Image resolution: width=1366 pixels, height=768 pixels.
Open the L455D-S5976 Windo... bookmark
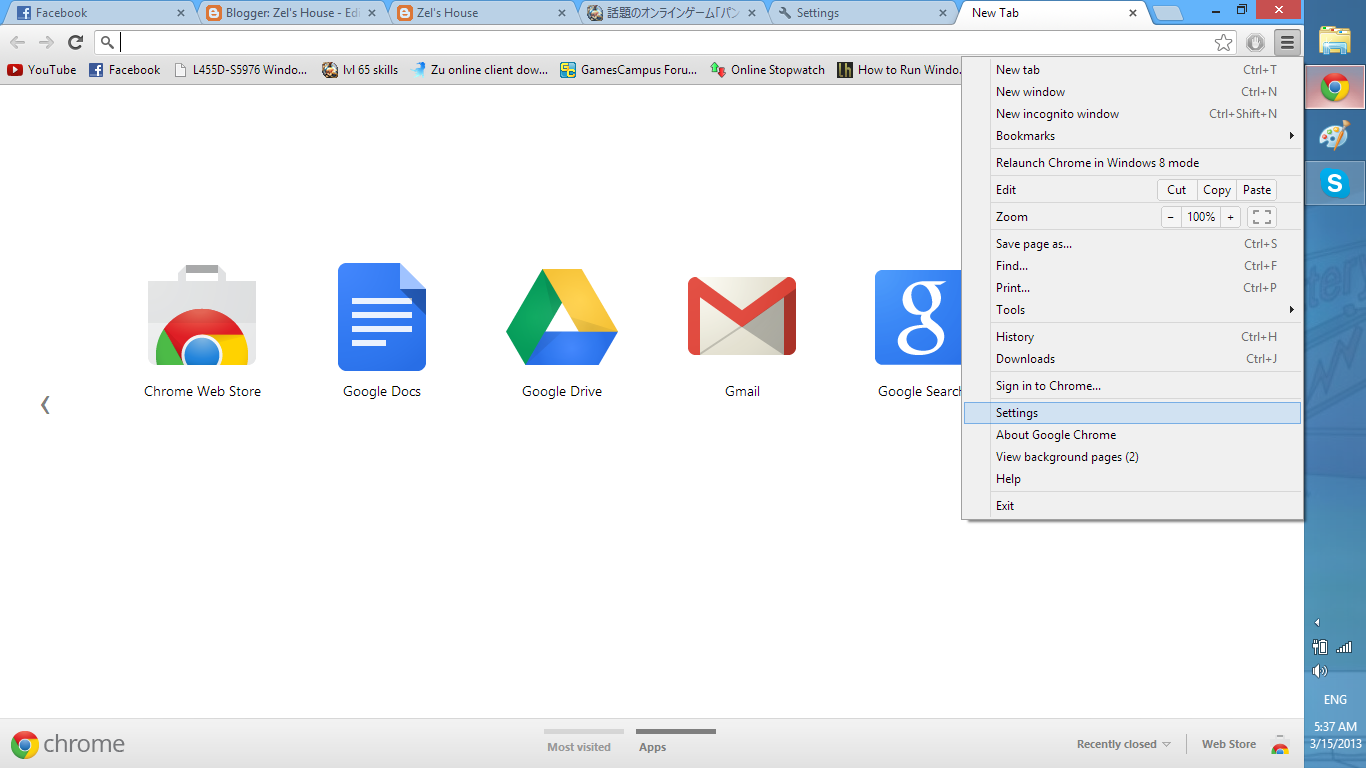[x=241, y=70]
